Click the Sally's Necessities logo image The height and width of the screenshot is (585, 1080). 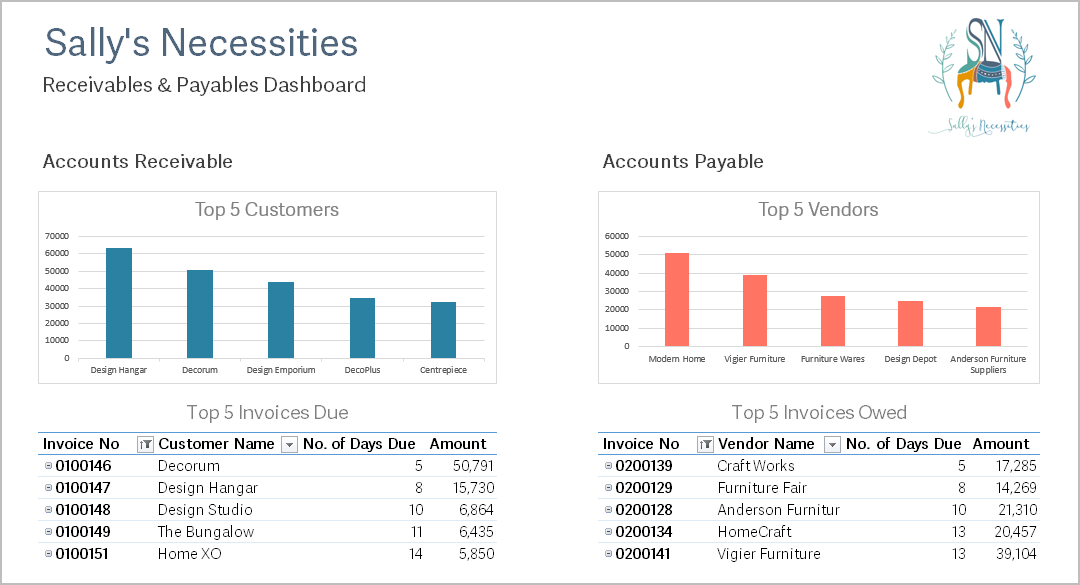point(983,76)
